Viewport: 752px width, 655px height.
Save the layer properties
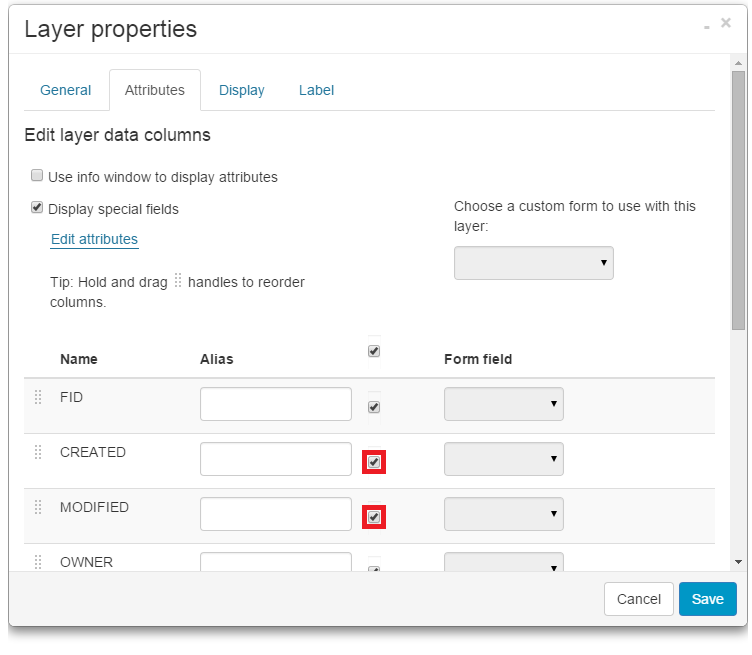[x=707, y=599]
